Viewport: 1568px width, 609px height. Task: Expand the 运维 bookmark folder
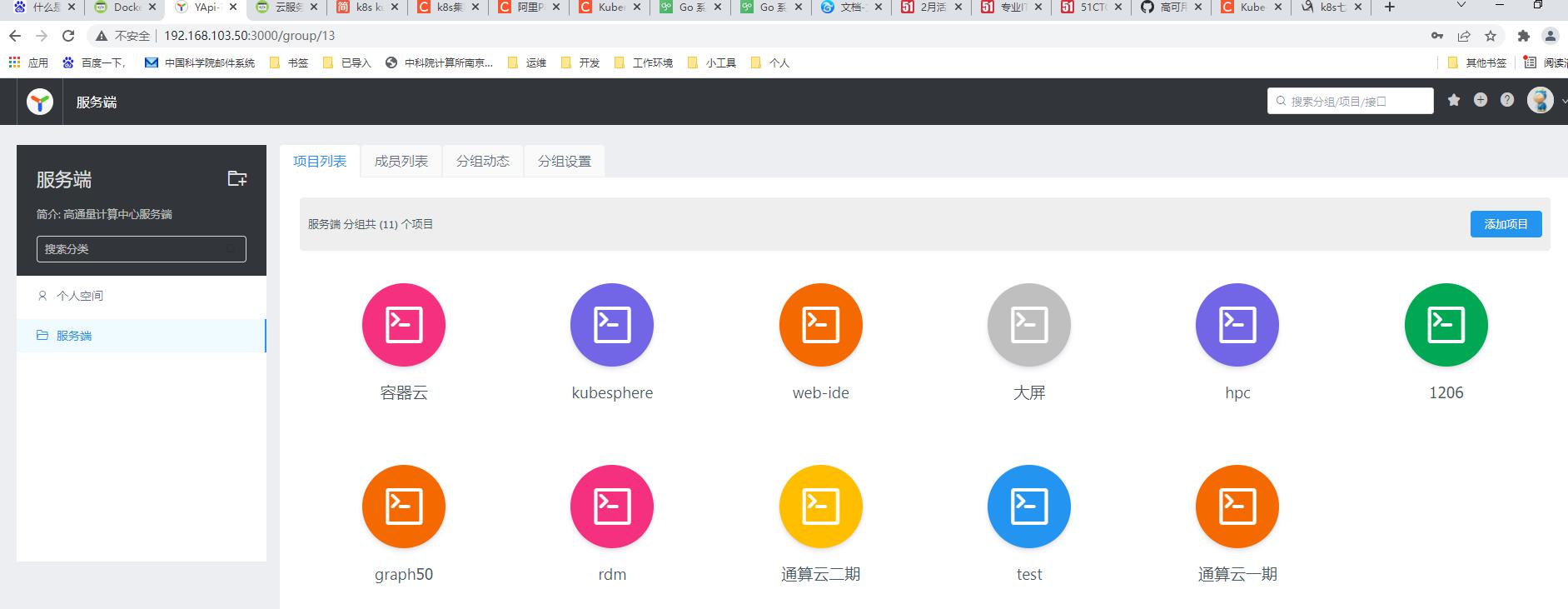point(527,62)
